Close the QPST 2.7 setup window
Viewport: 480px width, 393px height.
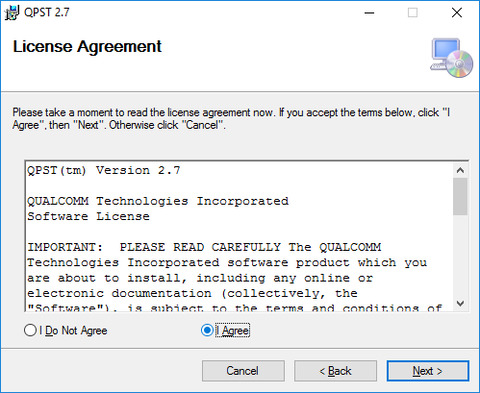[x=457, y=13]
